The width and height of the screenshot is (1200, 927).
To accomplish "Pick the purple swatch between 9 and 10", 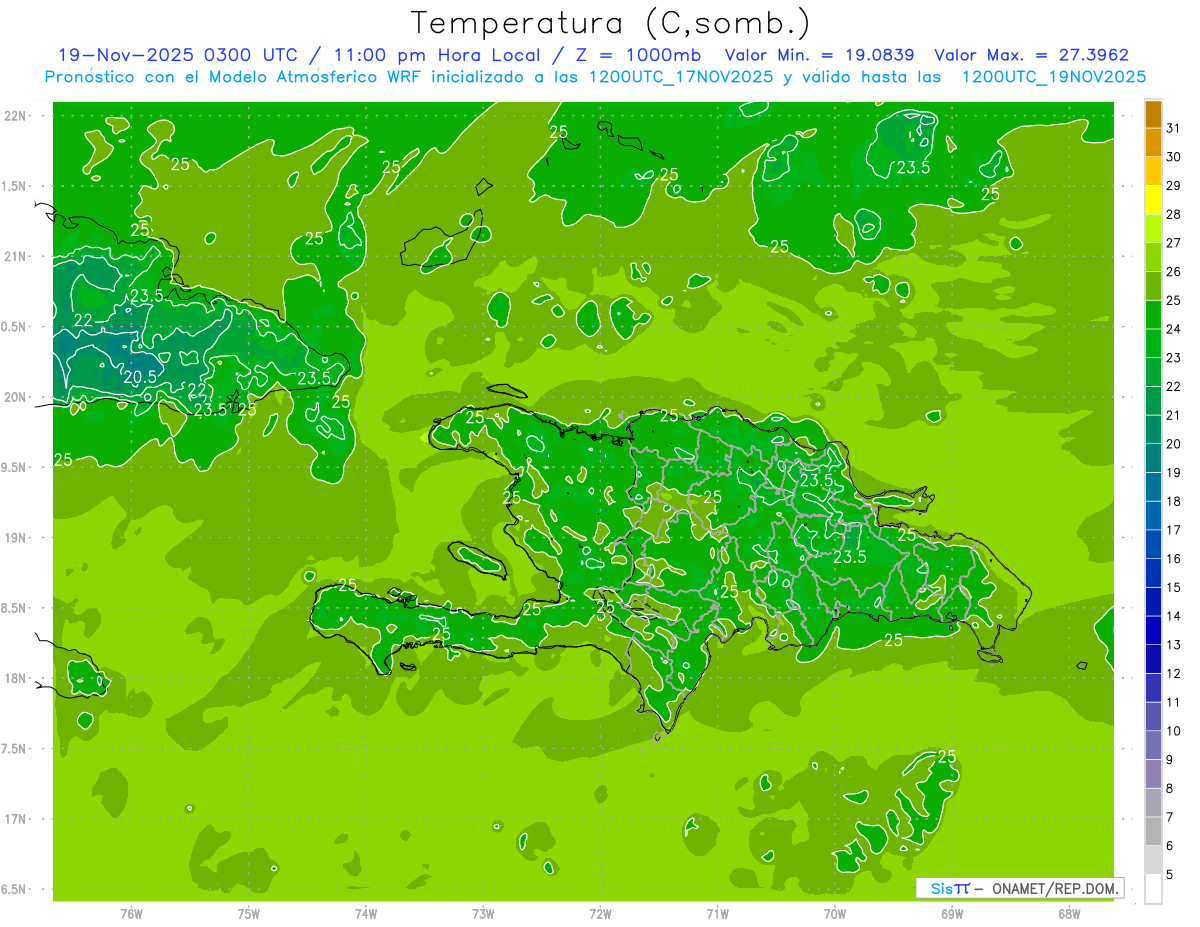I will click(1153, 745).
